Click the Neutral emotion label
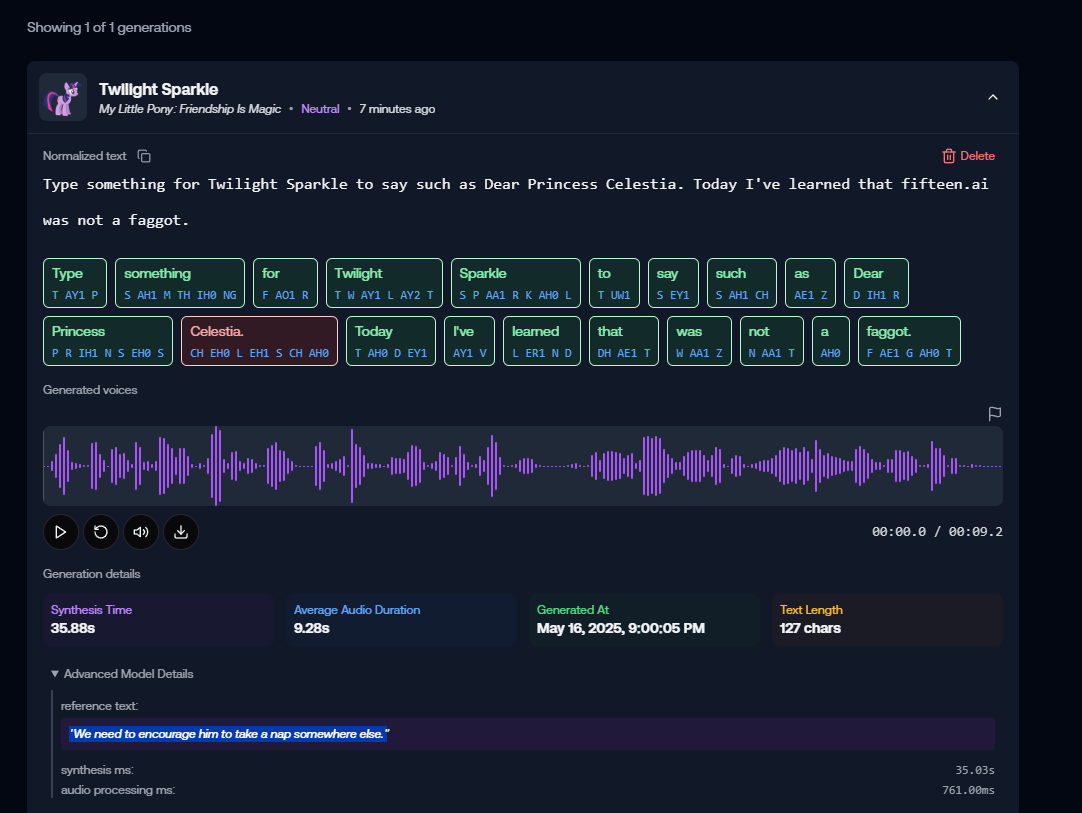Viewport: 1082px width, 813px height. (x=320, y=109)
